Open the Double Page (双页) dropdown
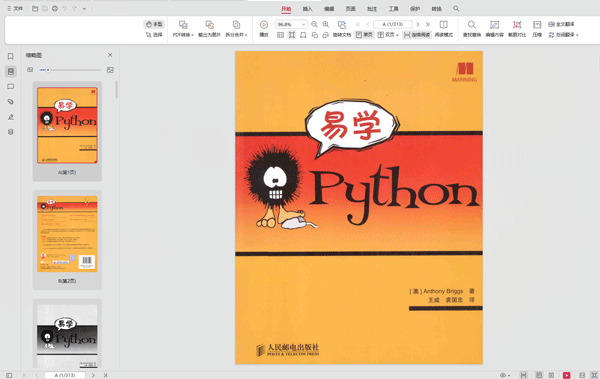This screenshot has height=379, width=600. tap(388, 35)
